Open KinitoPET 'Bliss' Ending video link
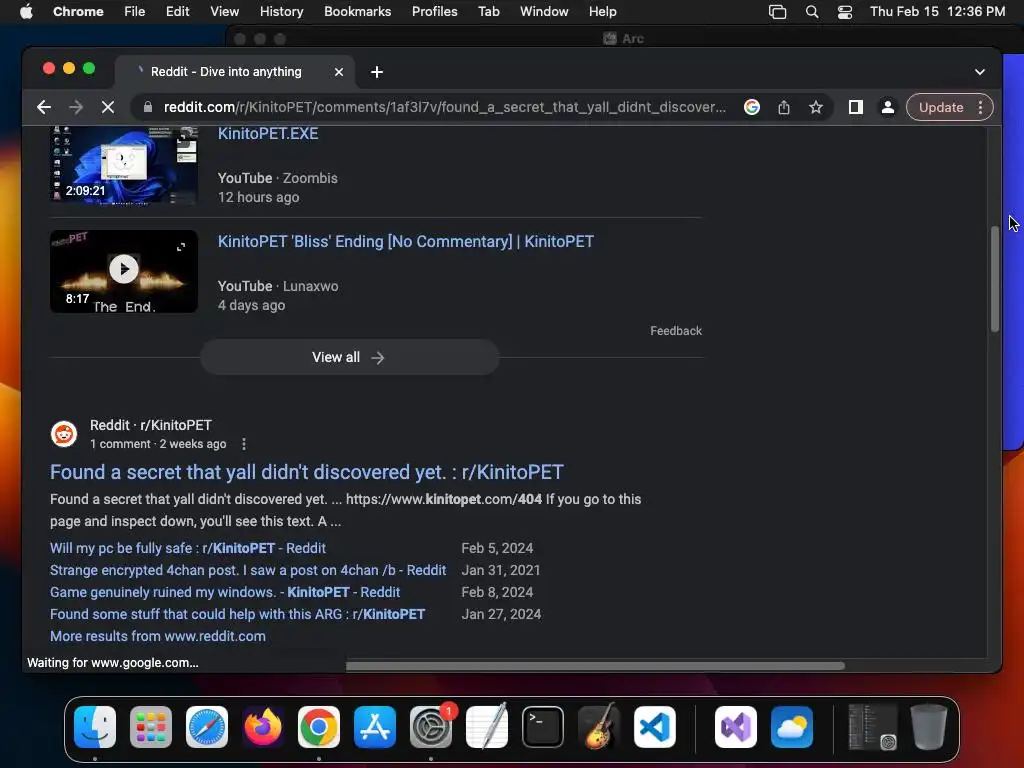The height and width of the screenshot is (768, 1024). click(x=406, y=242)
